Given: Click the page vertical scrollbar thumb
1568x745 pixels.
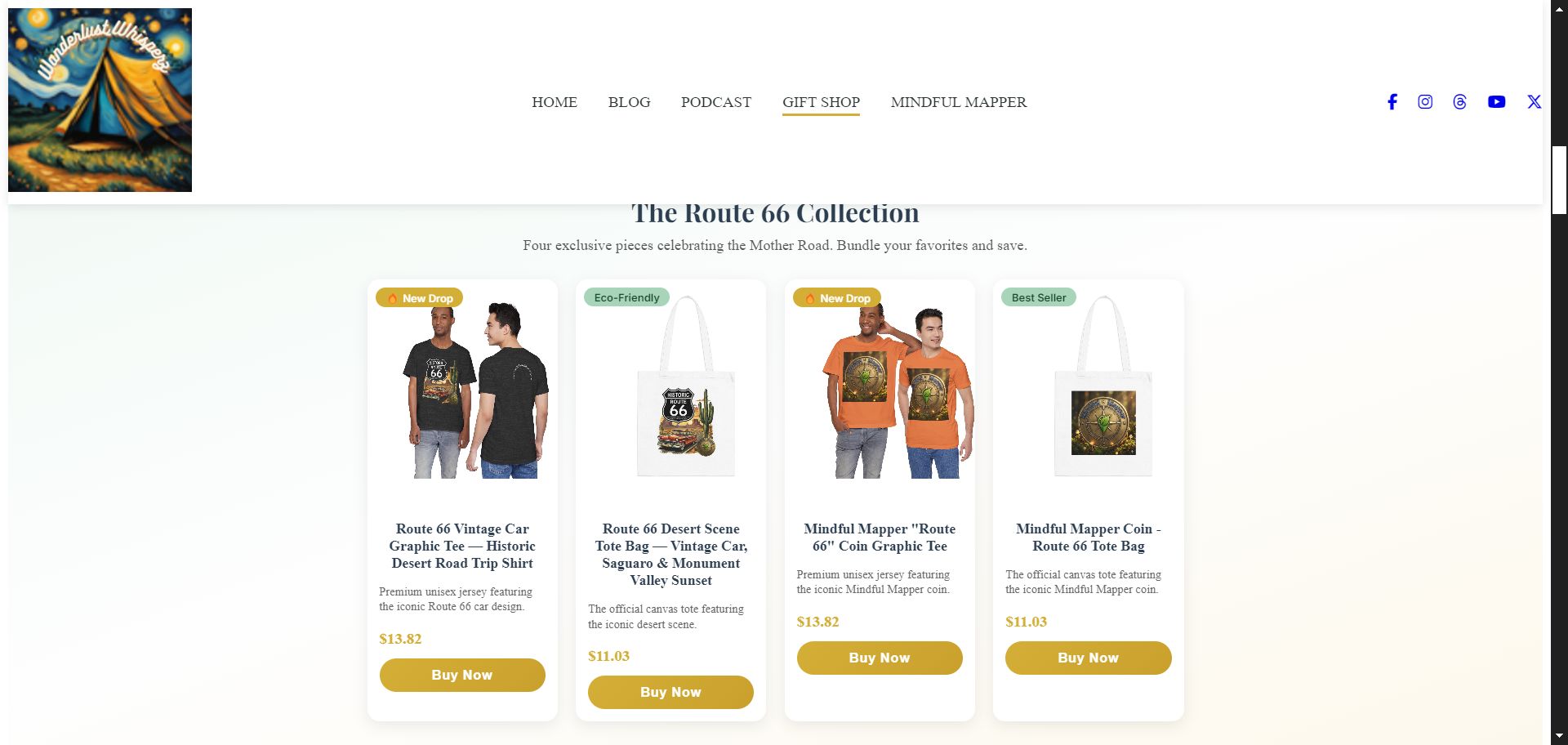Looking at the screenshot, I should [x=1559, y=180].
